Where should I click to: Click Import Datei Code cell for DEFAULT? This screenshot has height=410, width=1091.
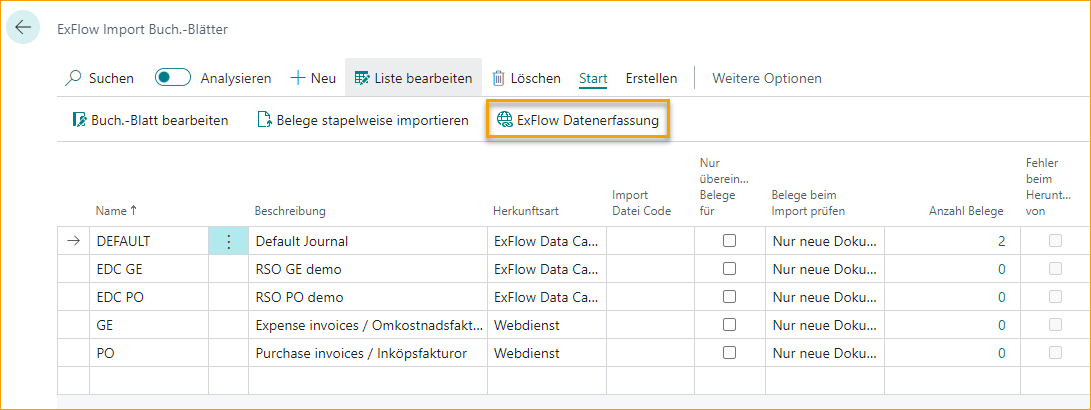click(x=650, y=241)
